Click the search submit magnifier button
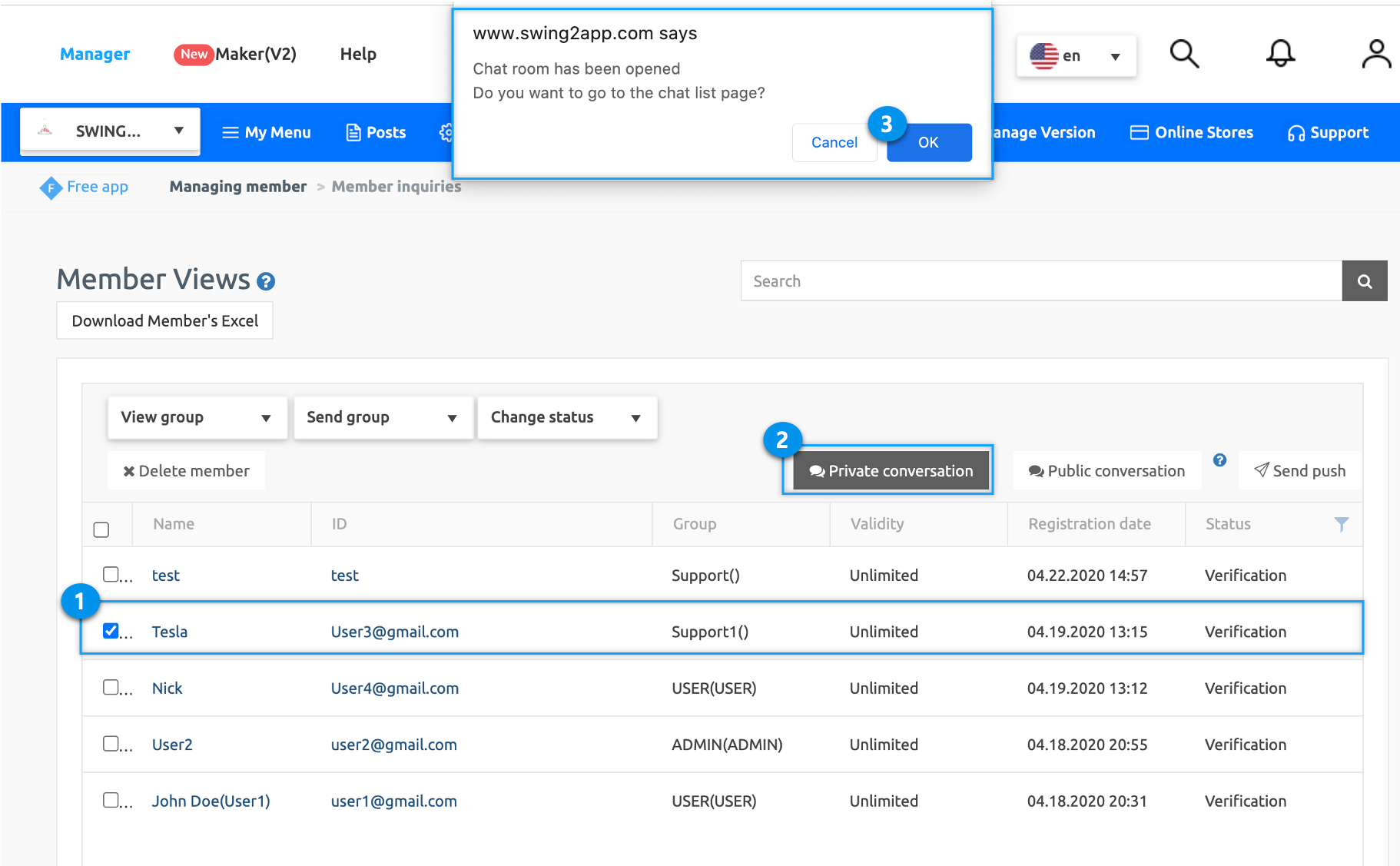The width and height of the screenshot is (1400, 866). pos(1364,281)
